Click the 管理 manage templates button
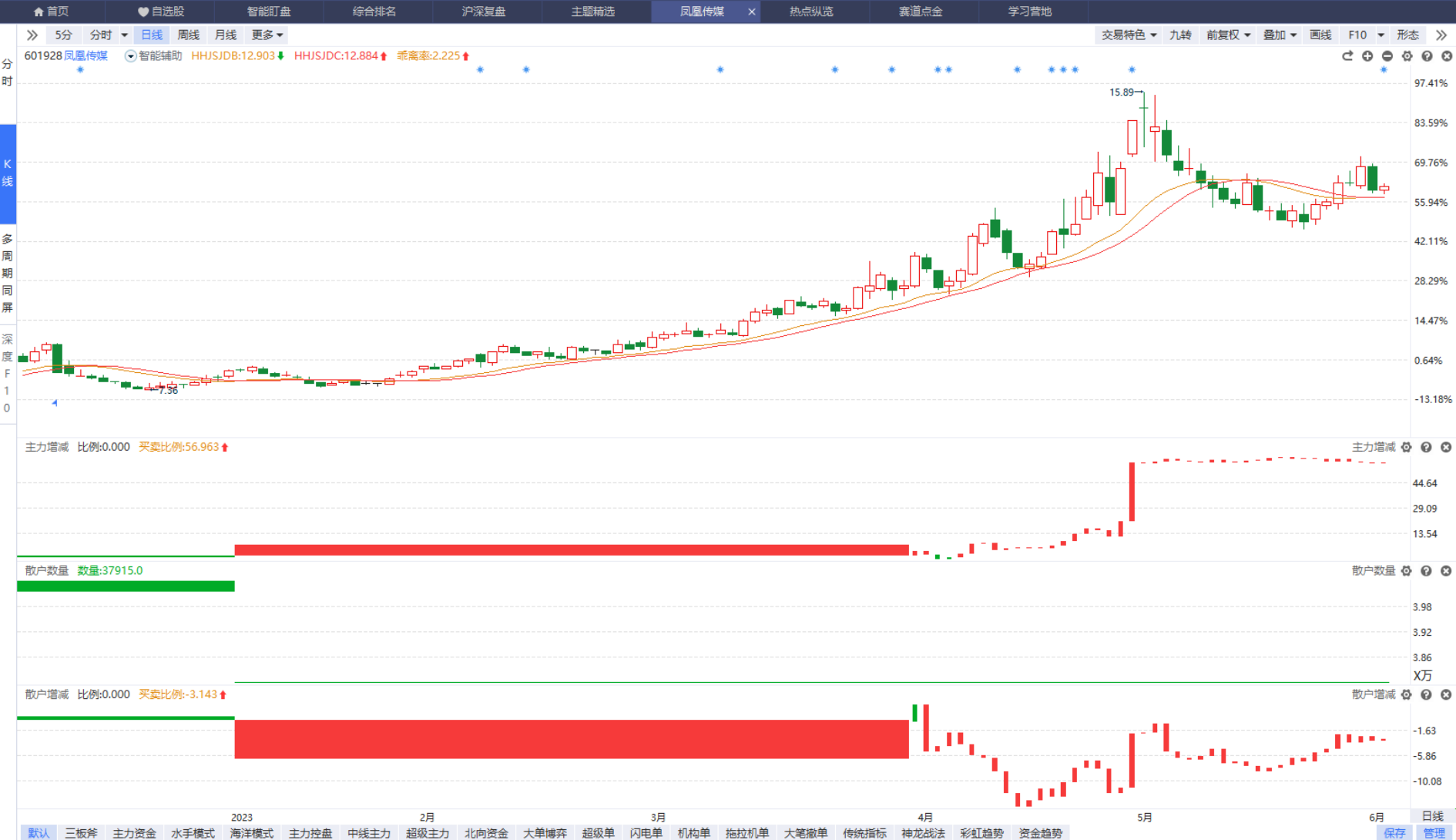Screen dimensions: 1456x840 click(1434, 833)
